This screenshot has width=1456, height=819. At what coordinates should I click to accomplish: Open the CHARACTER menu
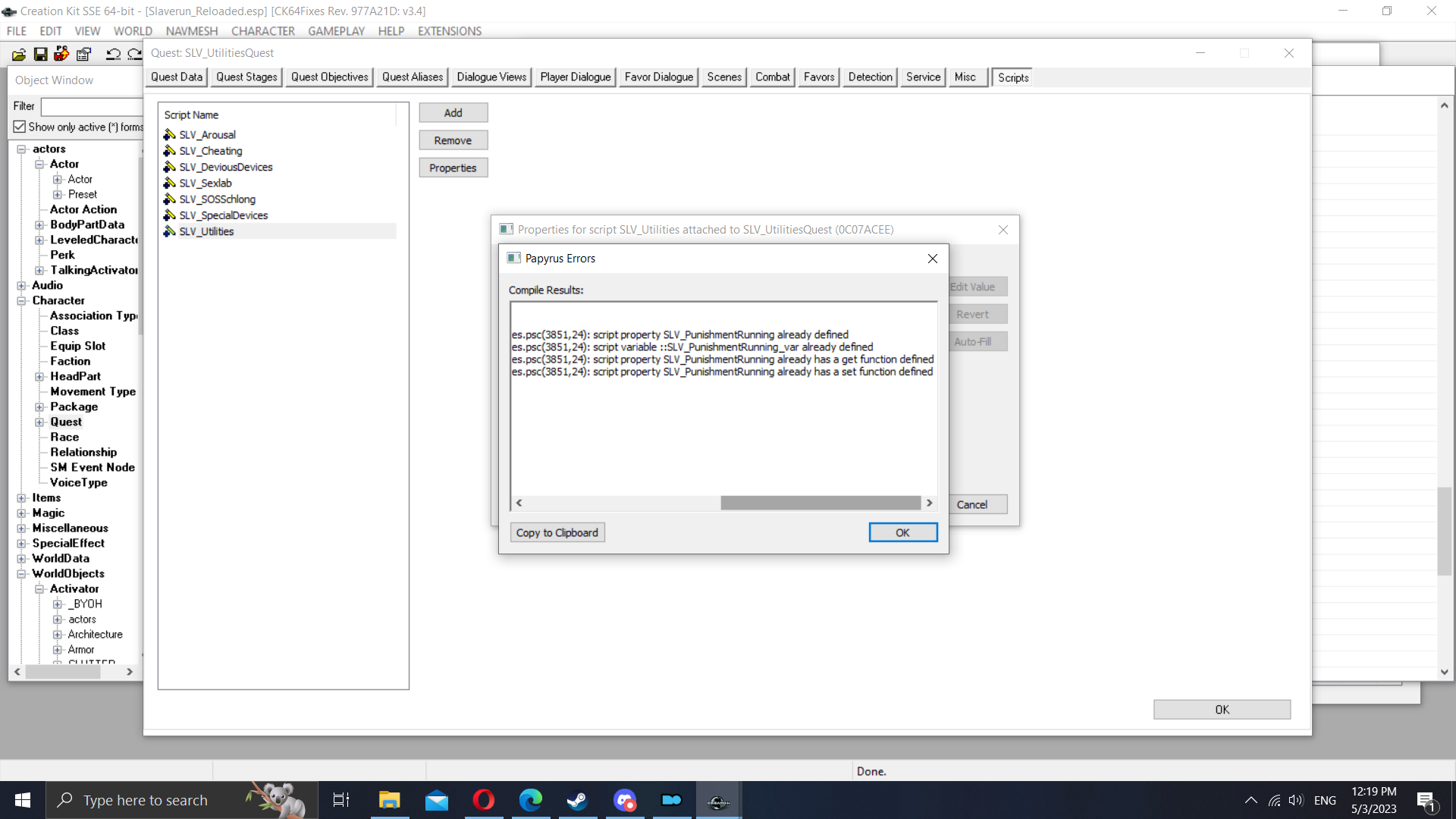click(x=262, y=31)
